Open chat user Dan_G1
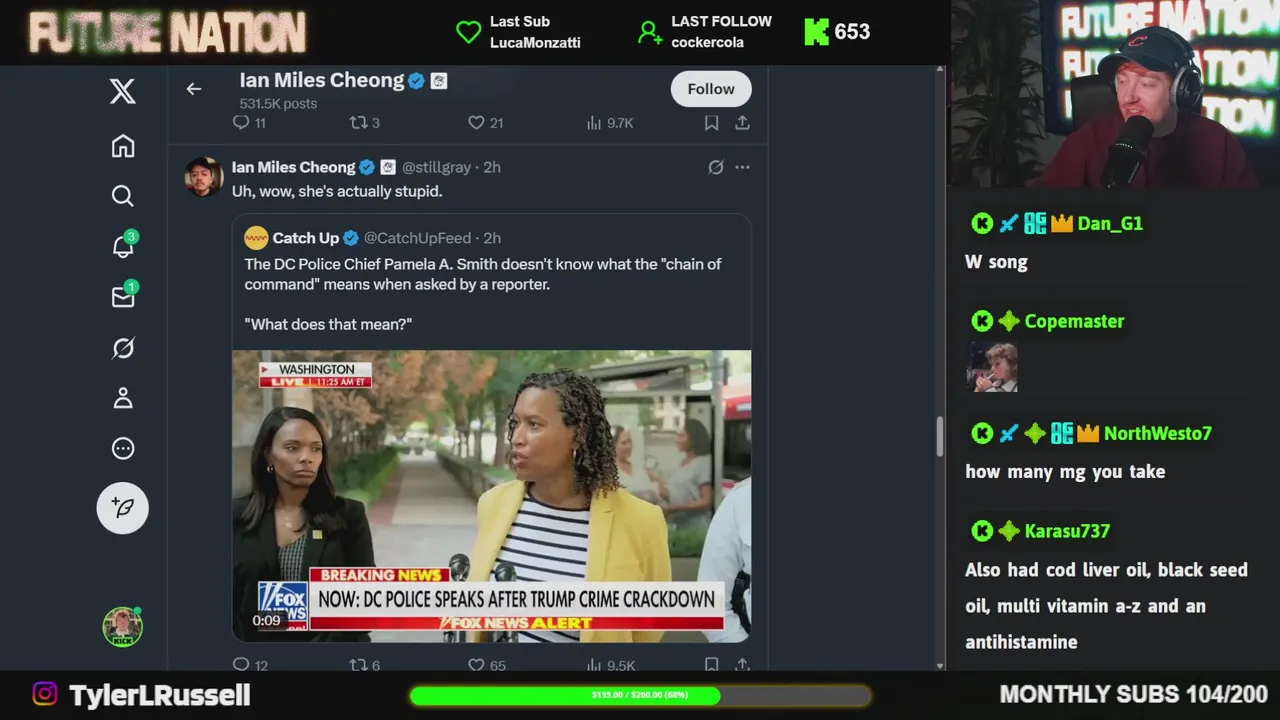 point(1110,224)
